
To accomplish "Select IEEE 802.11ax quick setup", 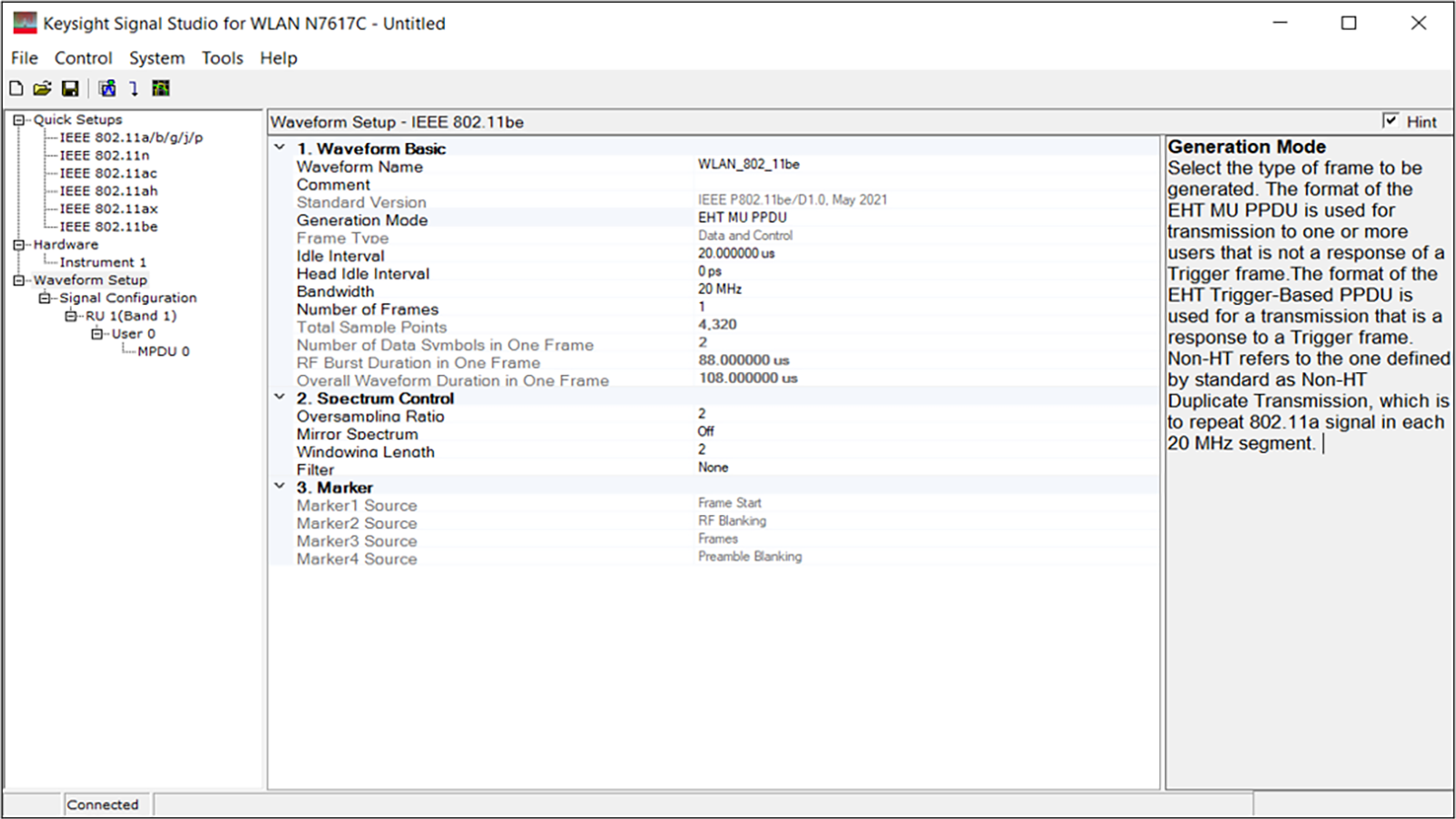I will [x=108, y=208].
